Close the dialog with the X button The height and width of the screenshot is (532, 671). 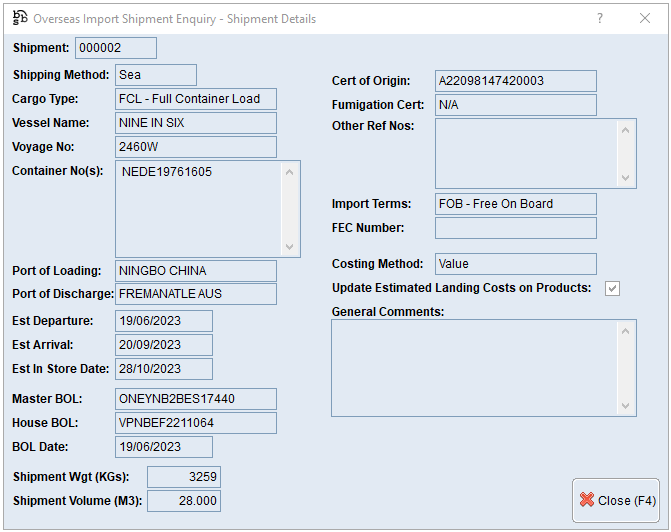click(645, 18)
